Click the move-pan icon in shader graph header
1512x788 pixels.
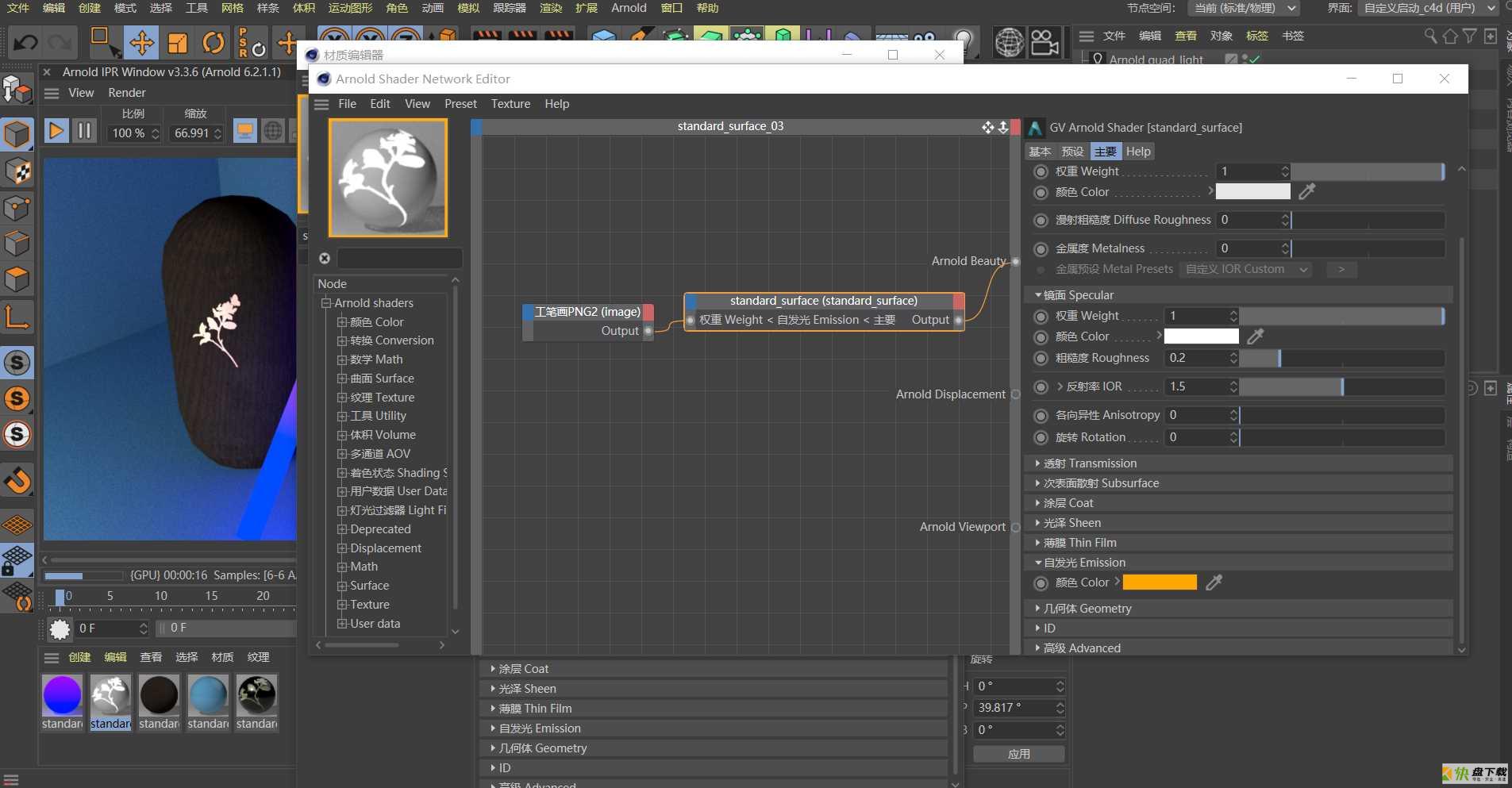(x=987, y=127)
